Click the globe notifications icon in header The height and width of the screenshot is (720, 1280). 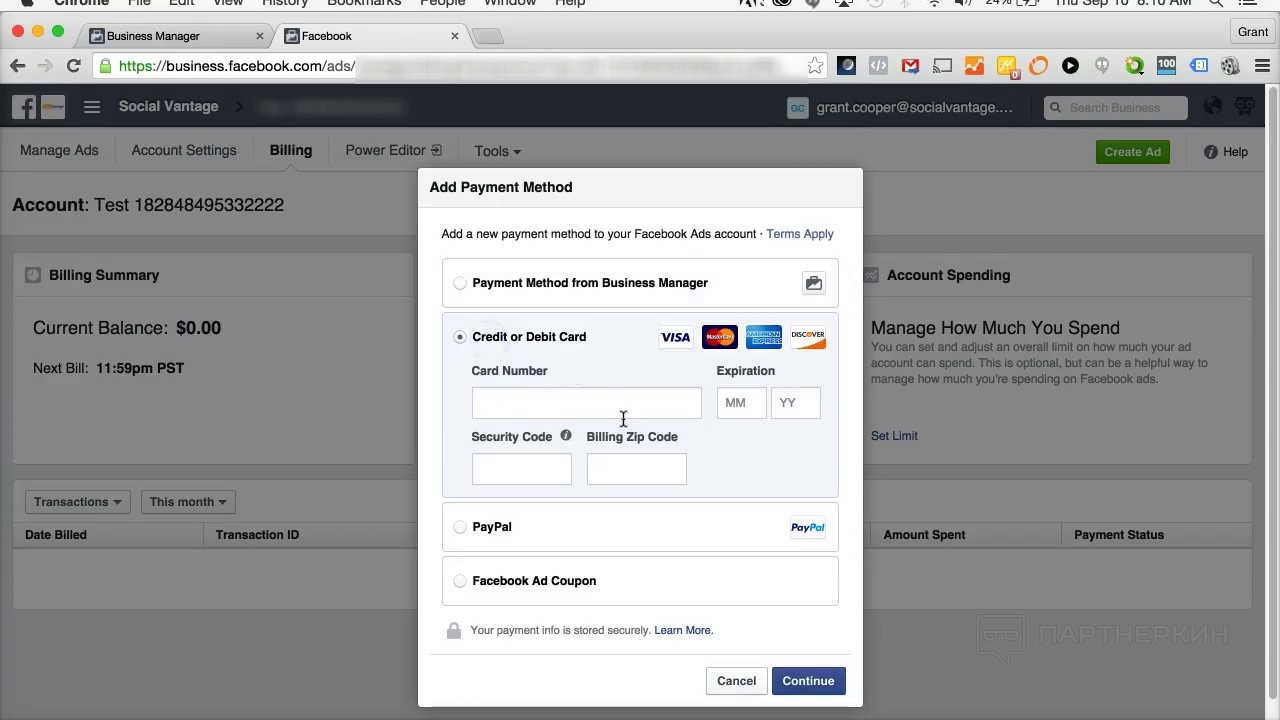pos(1213,106)
